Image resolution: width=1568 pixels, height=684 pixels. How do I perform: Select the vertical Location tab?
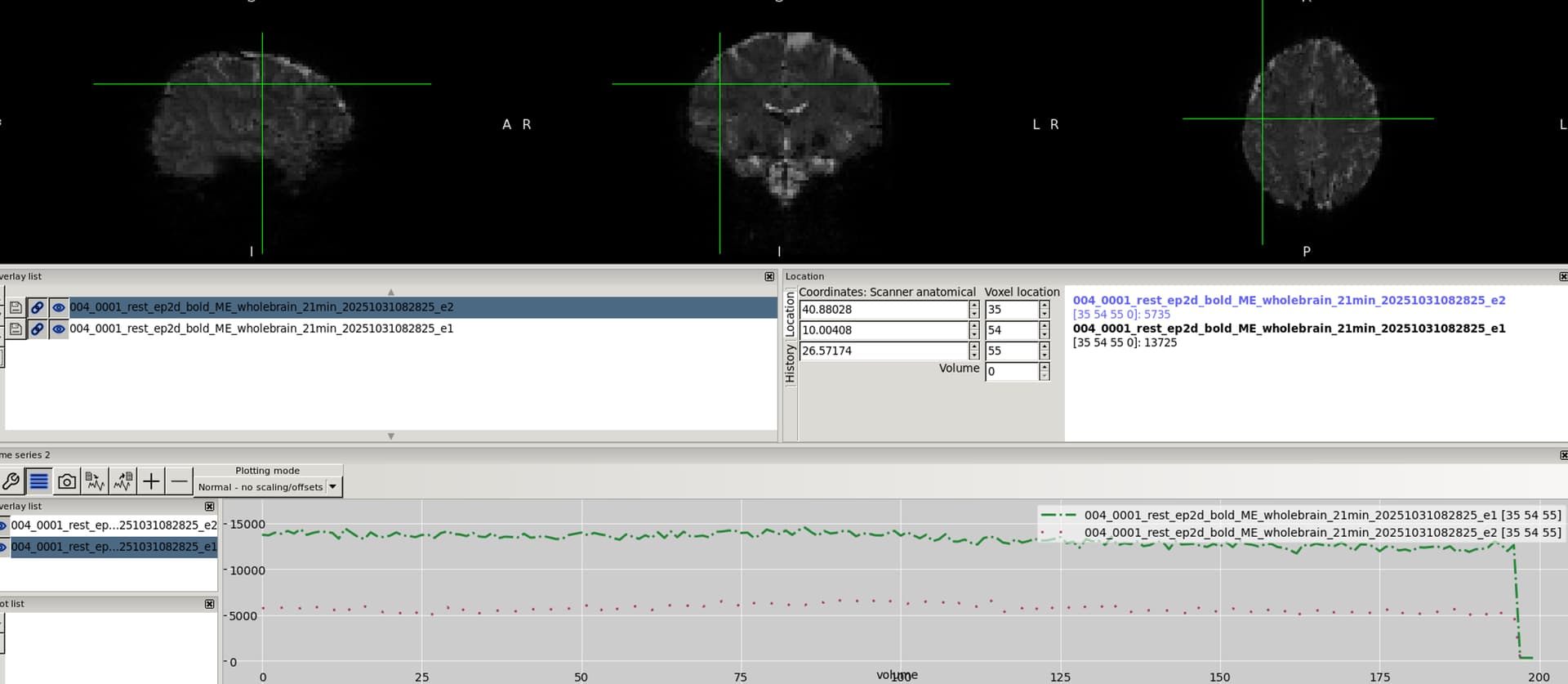coord(790,315)
